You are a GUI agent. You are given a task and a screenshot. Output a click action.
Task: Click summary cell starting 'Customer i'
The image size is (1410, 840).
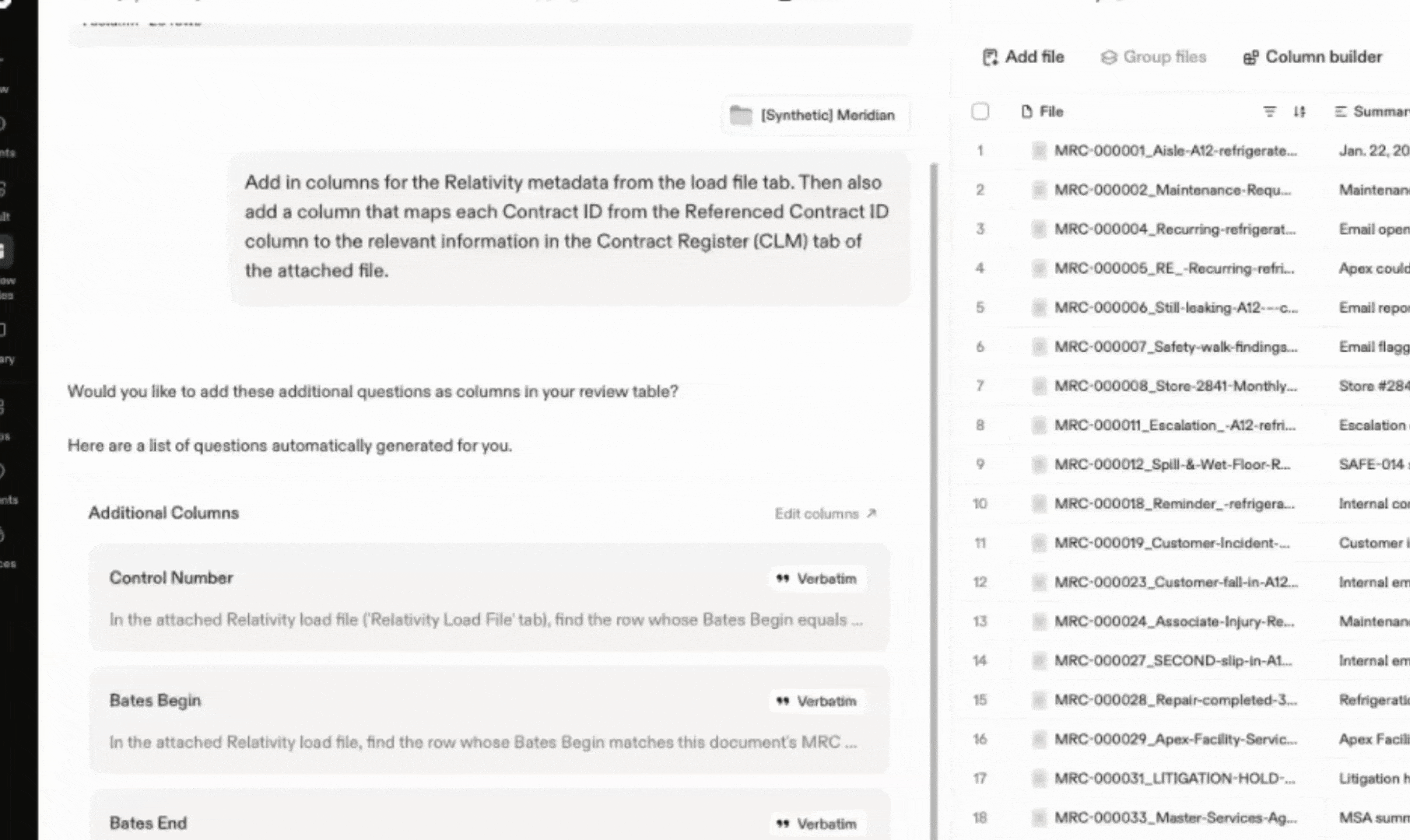[x=1373, y=543]
